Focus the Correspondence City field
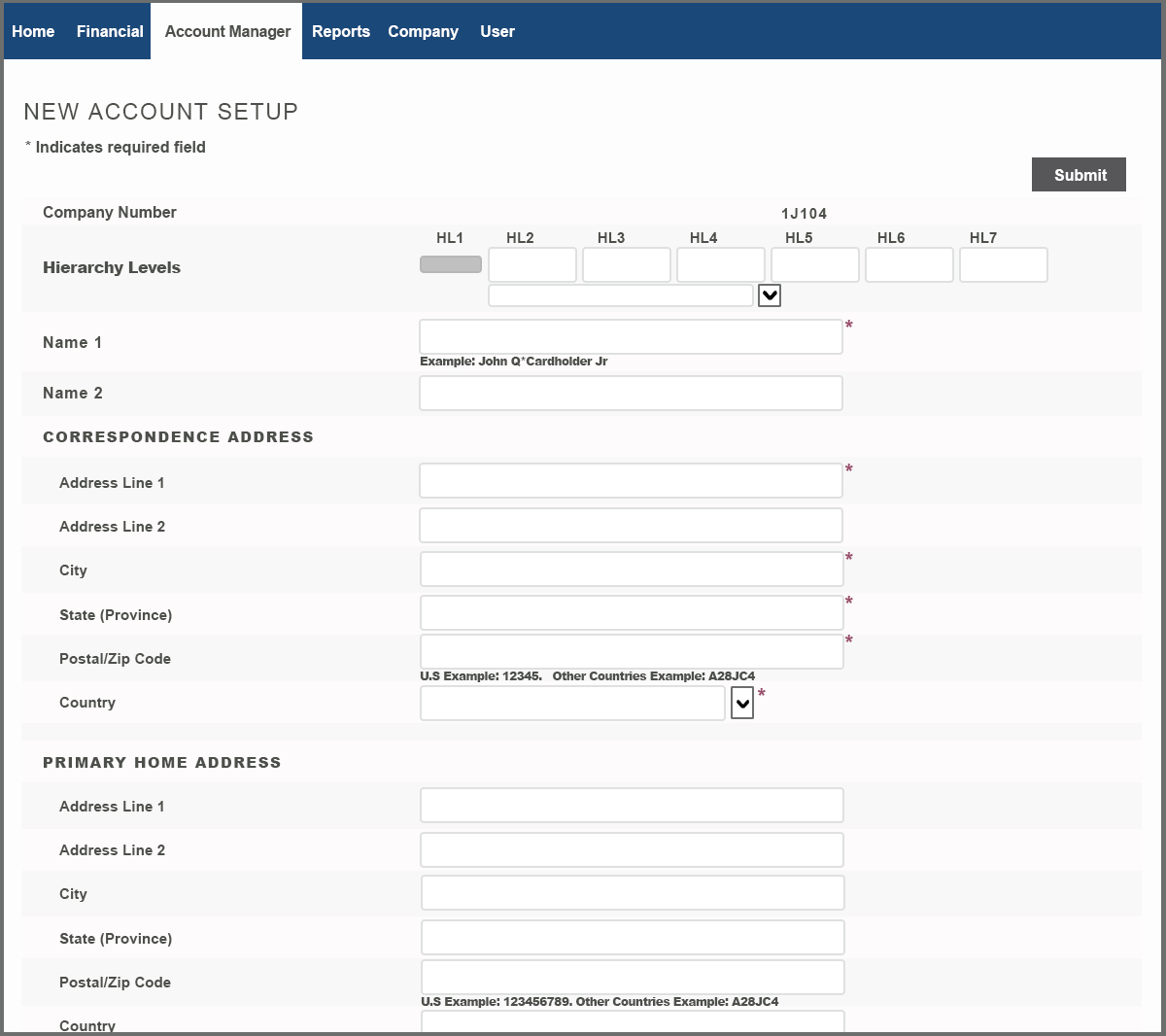Screen dimensions: 1166x1036 (x=632, y=570)
